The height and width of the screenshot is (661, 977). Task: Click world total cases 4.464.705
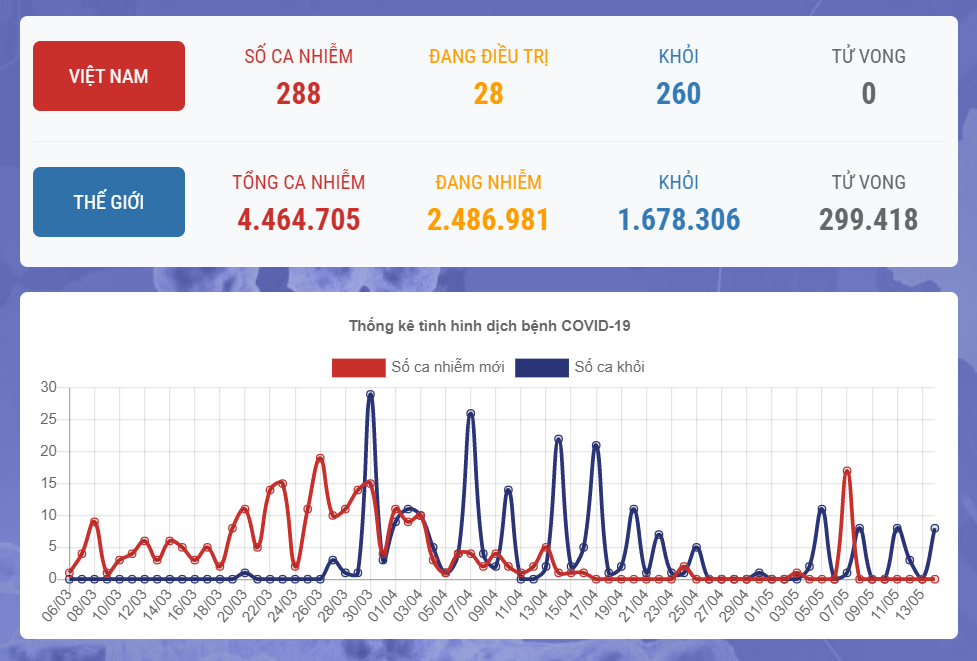click(x=298, y=220)
